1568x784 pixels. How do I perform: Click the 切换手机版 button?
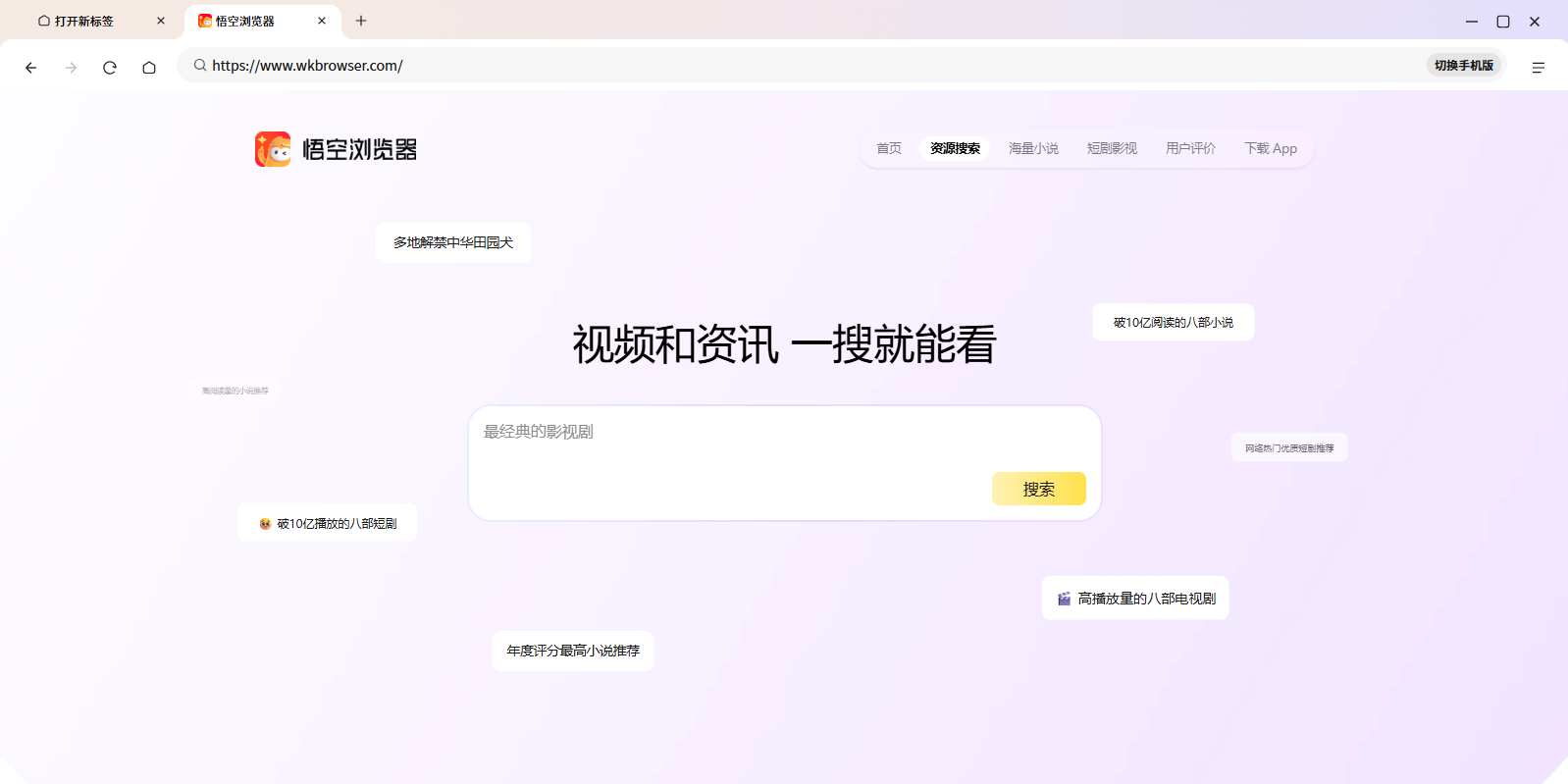point(1463,66)
